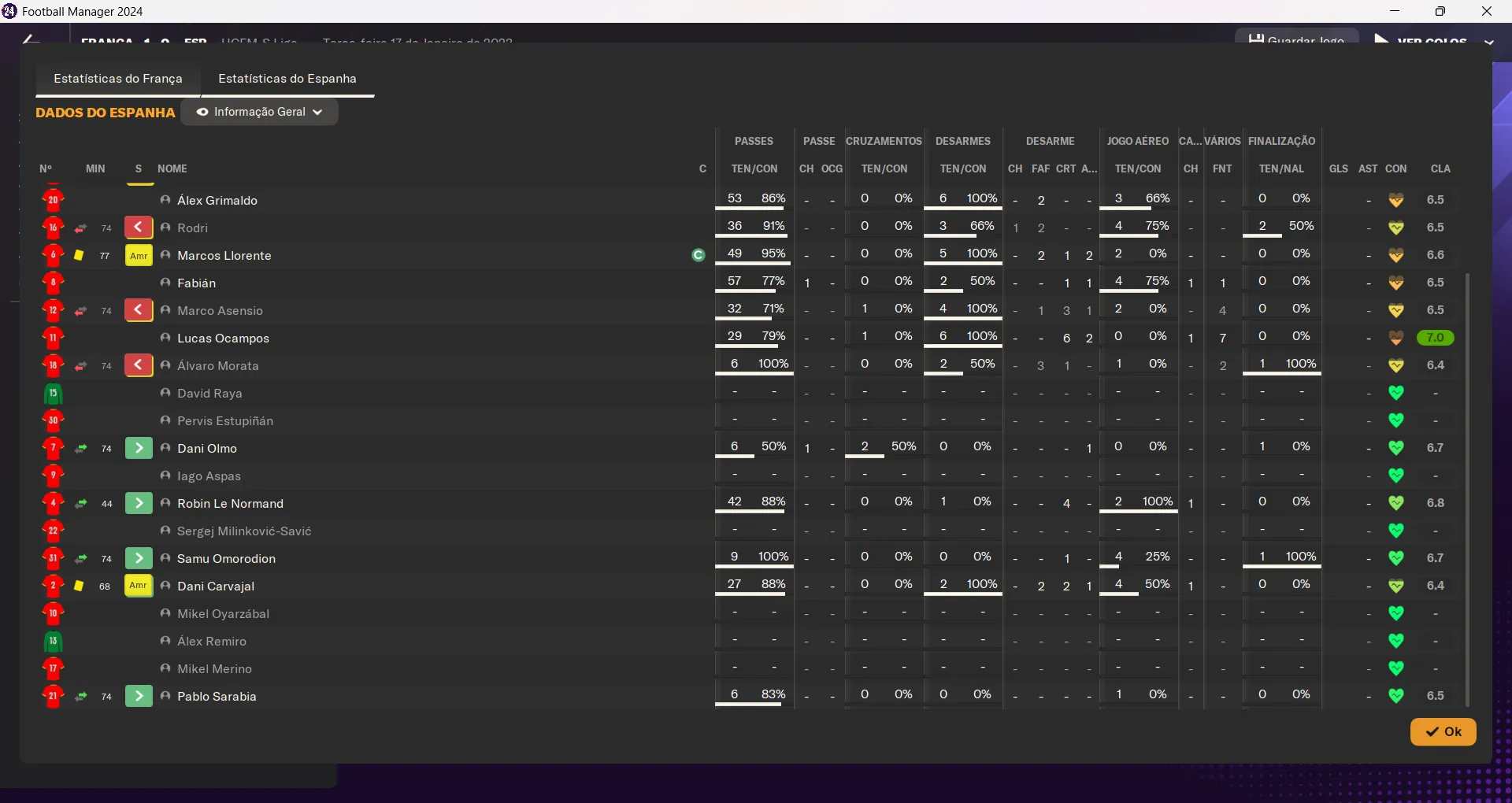Viewport: 1512px width, 803px height.
Task: Open Dani Carvajal's player profile
Action: (x=216, y=586)
